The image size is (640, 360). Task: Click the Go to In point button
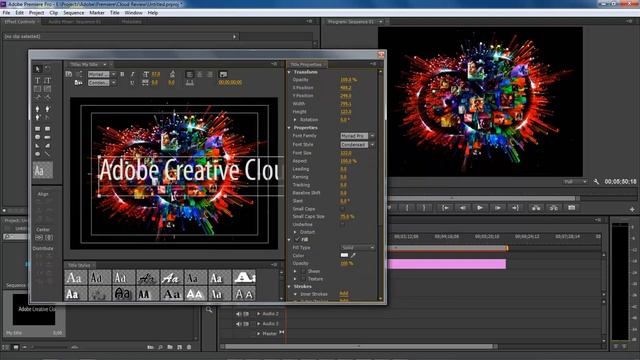445,208
